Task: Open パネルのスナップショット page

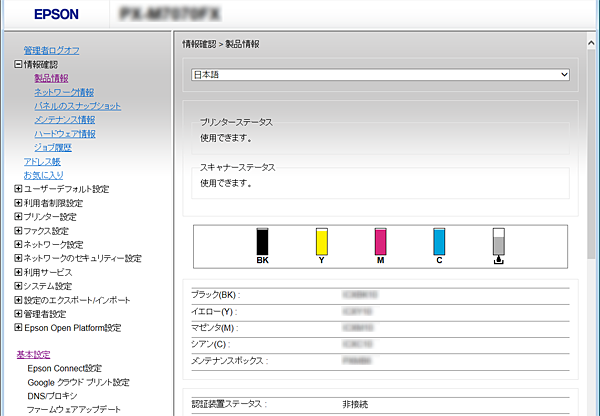Action: [x=77, y=106]
